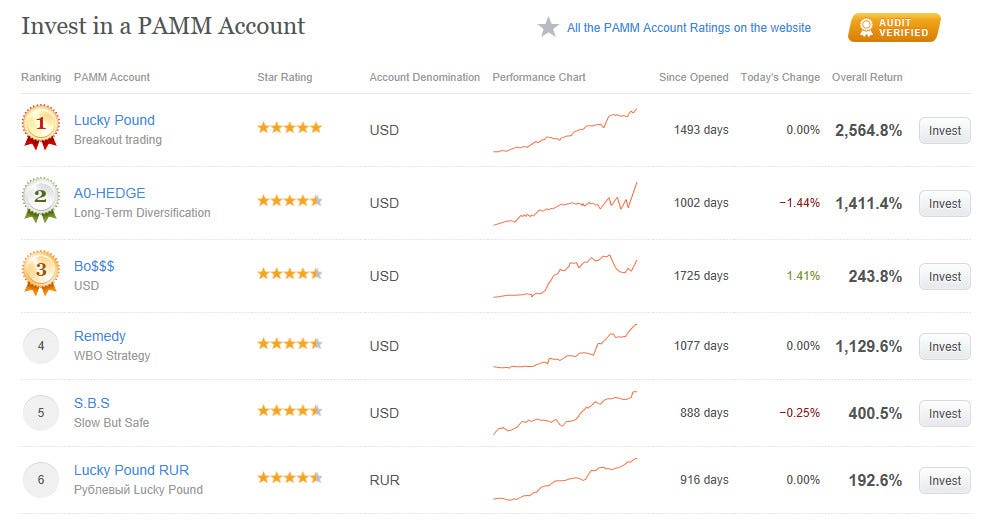Click the Audit Verified badge

click(893, 28)
